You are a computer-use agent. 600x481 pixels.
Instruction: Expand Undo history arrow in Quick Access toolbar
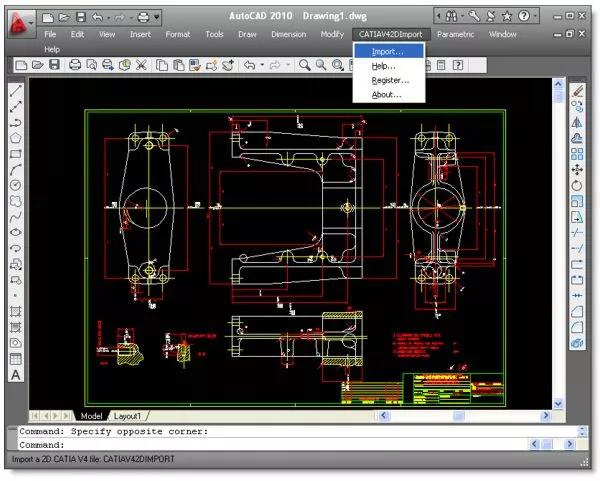[109, 17]
